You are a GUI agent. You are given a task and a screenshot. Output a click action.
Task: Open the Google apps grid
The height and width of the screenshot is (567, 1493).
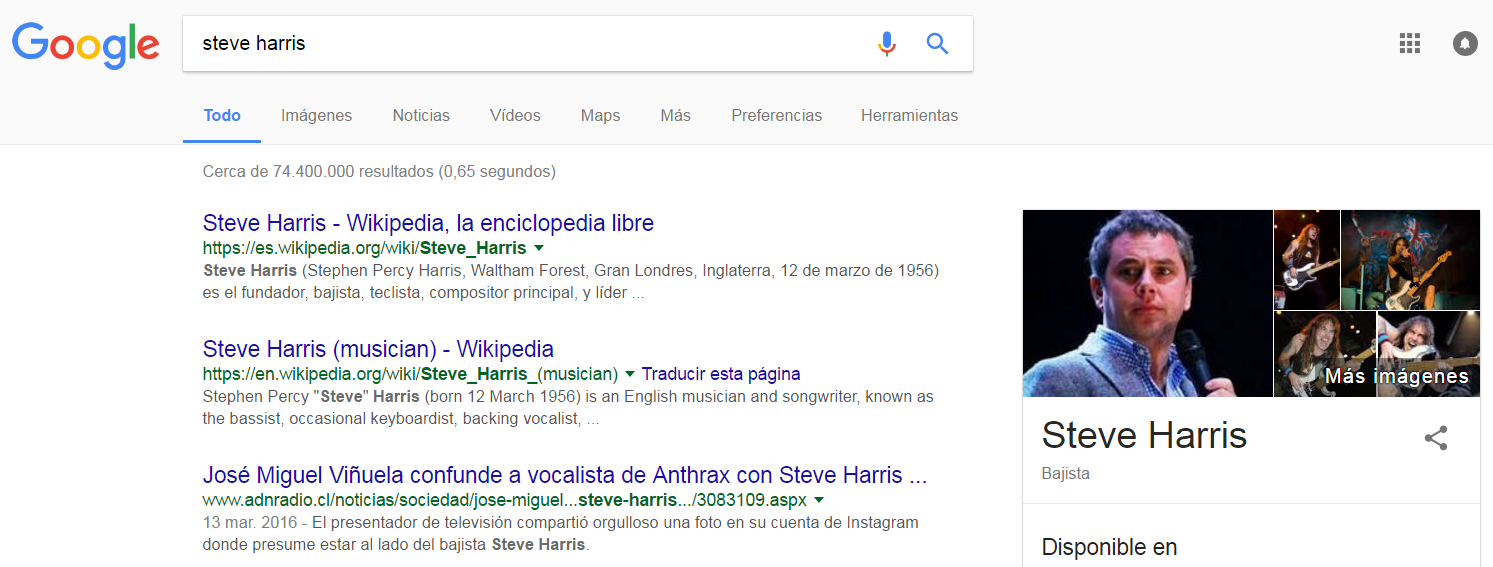coord(1410,43)
